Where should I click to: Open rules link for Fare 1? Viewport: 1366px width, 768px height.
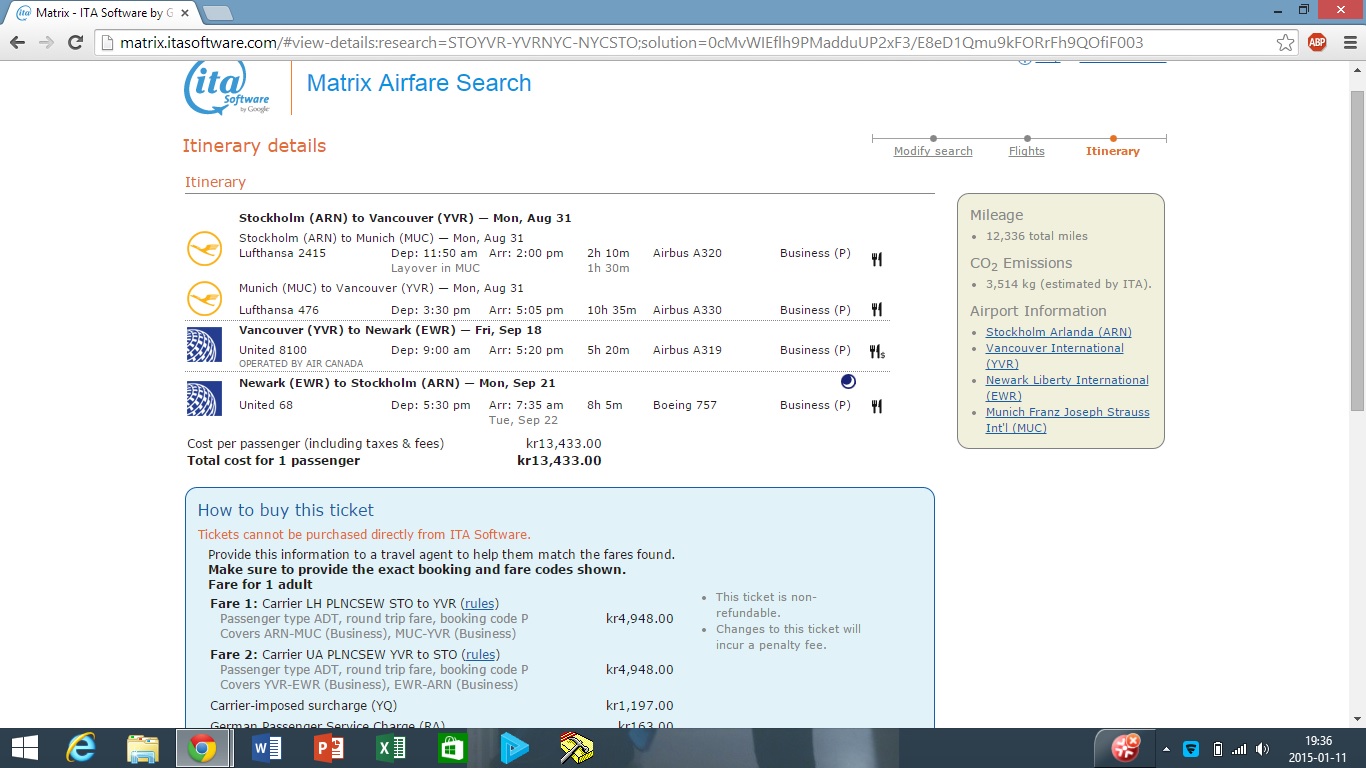(x=480, y=603)
